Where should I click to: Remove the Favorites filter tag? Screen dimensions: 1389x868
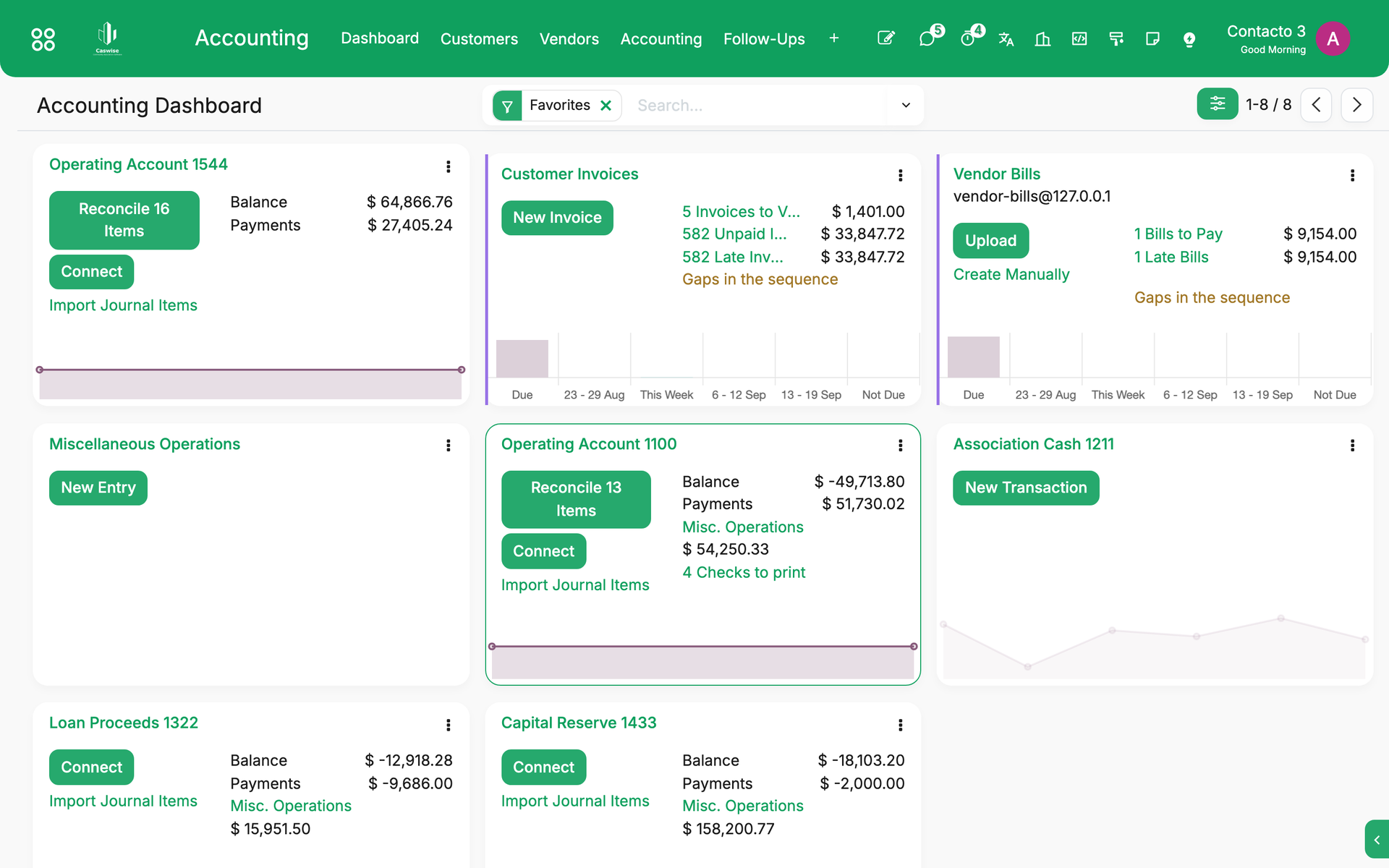tap(606, 106)
